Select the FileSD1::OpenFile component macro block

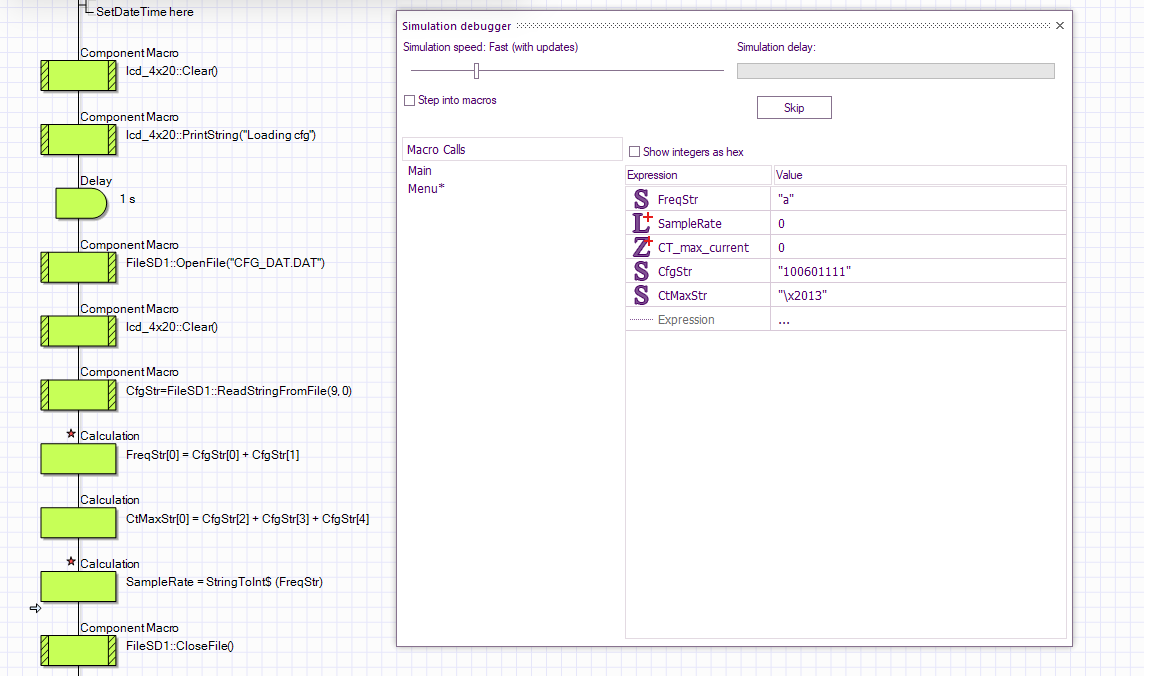tap(79, 267)
